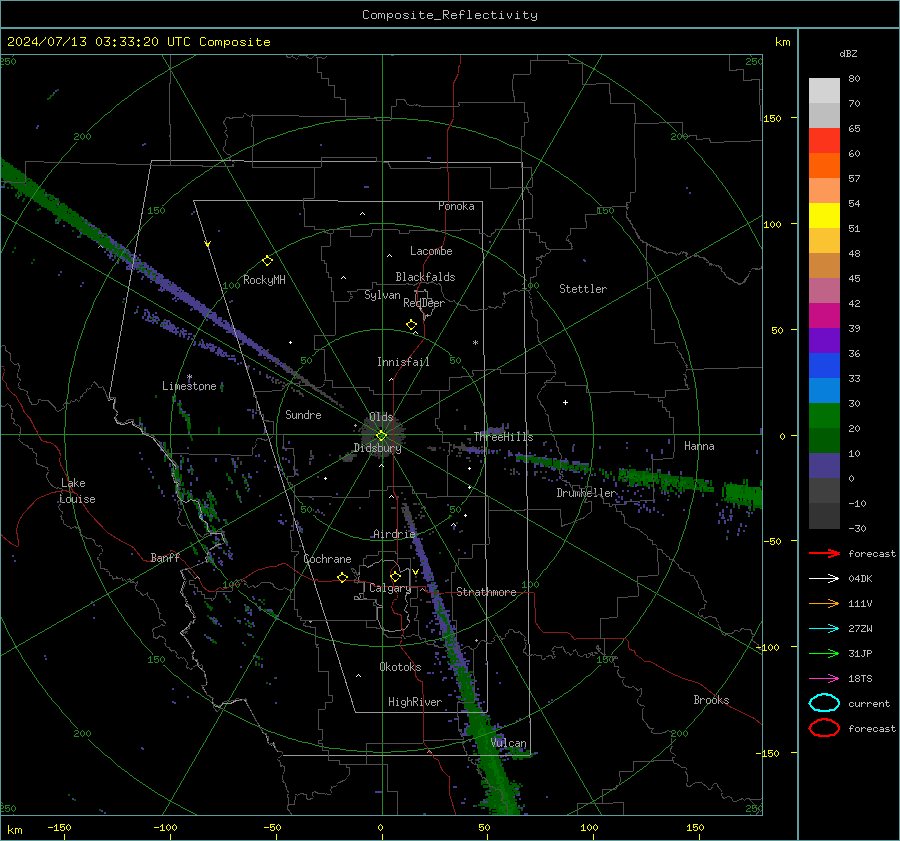The height and width of the screenshot is (841, 900).
Task: Click the Blackfalds city label
Action: (x=425, y=277)
